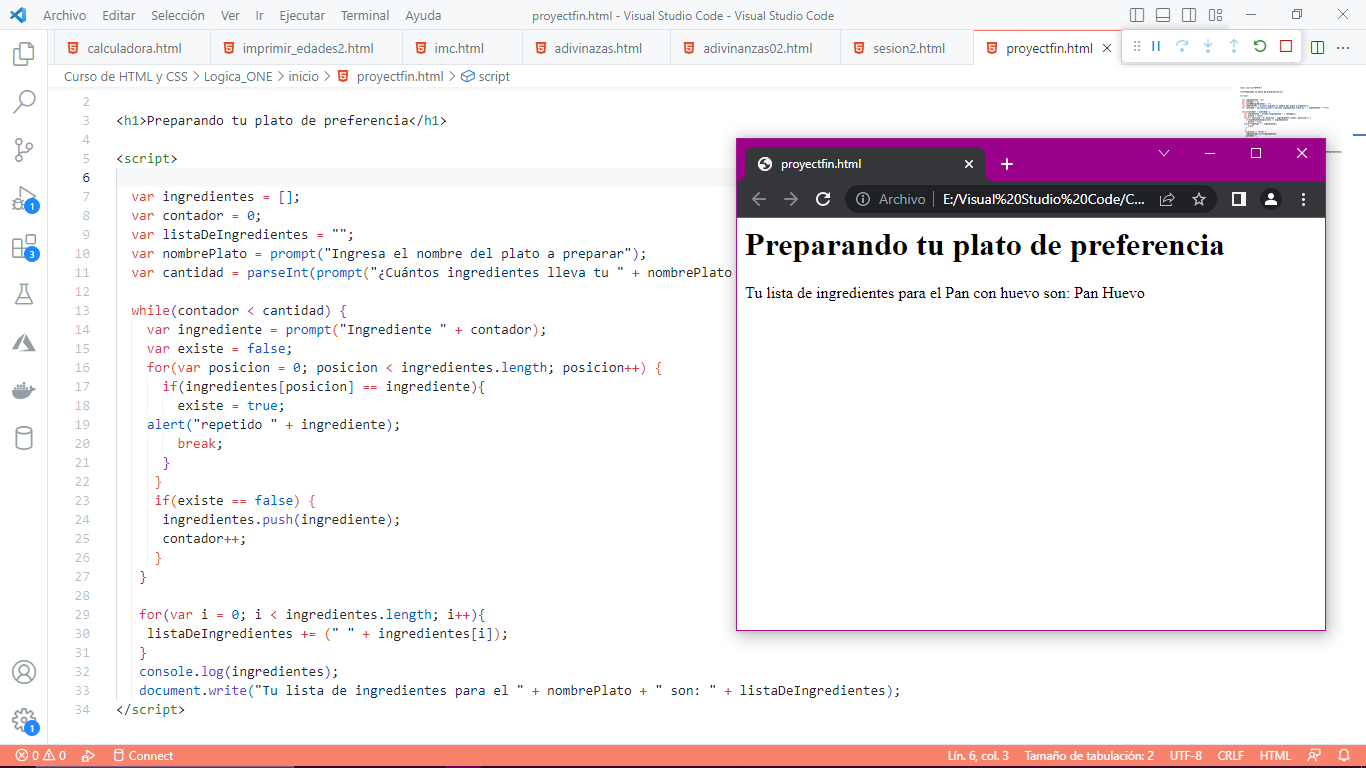Screen dimensions: 1366x768
Task: Click the proyectfin.html breadcrumb
Action: click(390, 76)
